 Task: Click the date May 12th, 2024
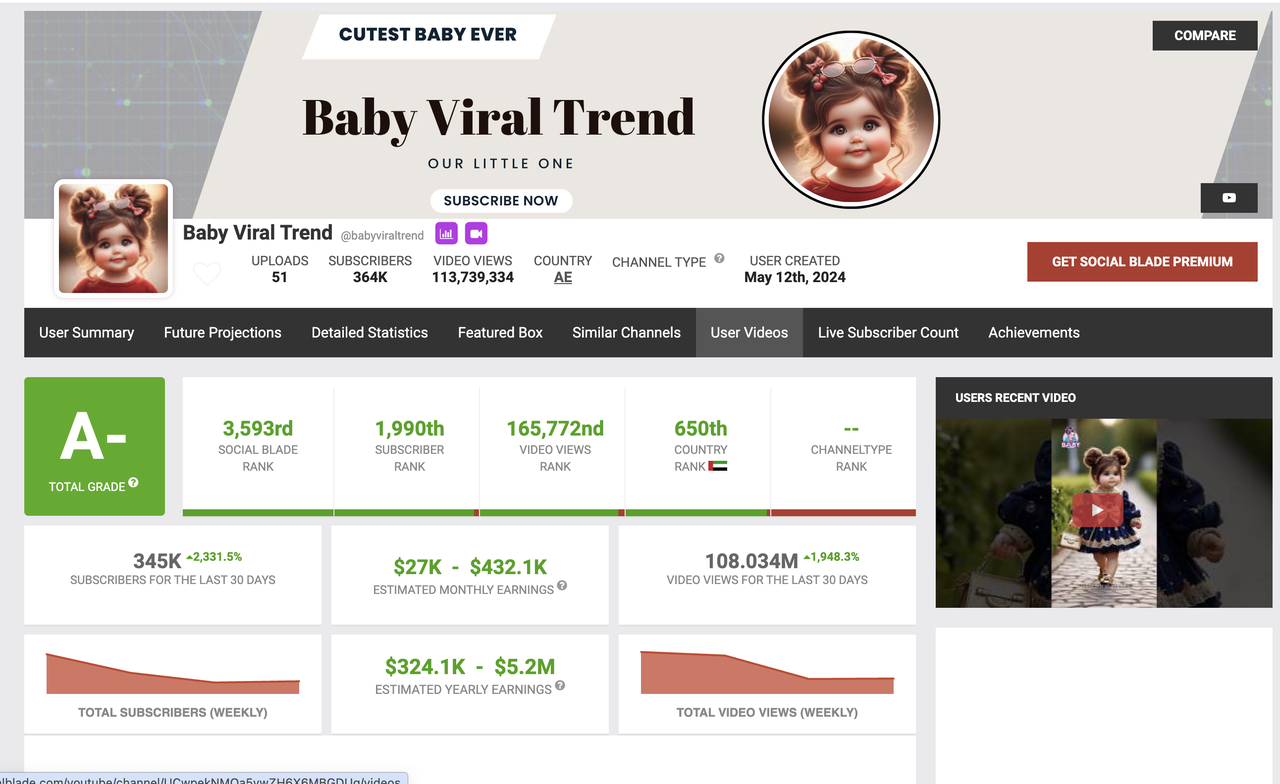[x=795, y=278]
